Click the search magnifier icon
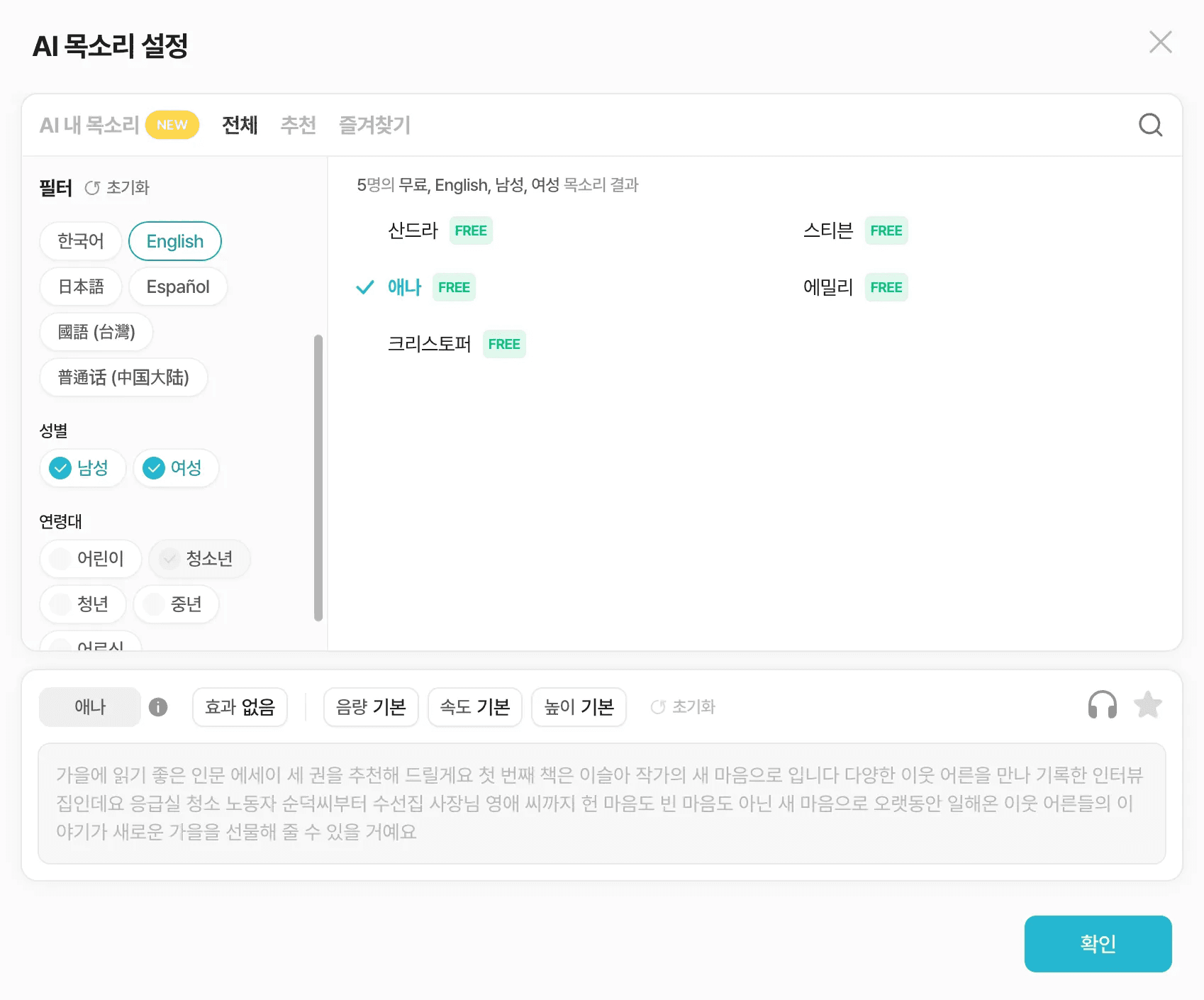 [x=1150, y=125]
